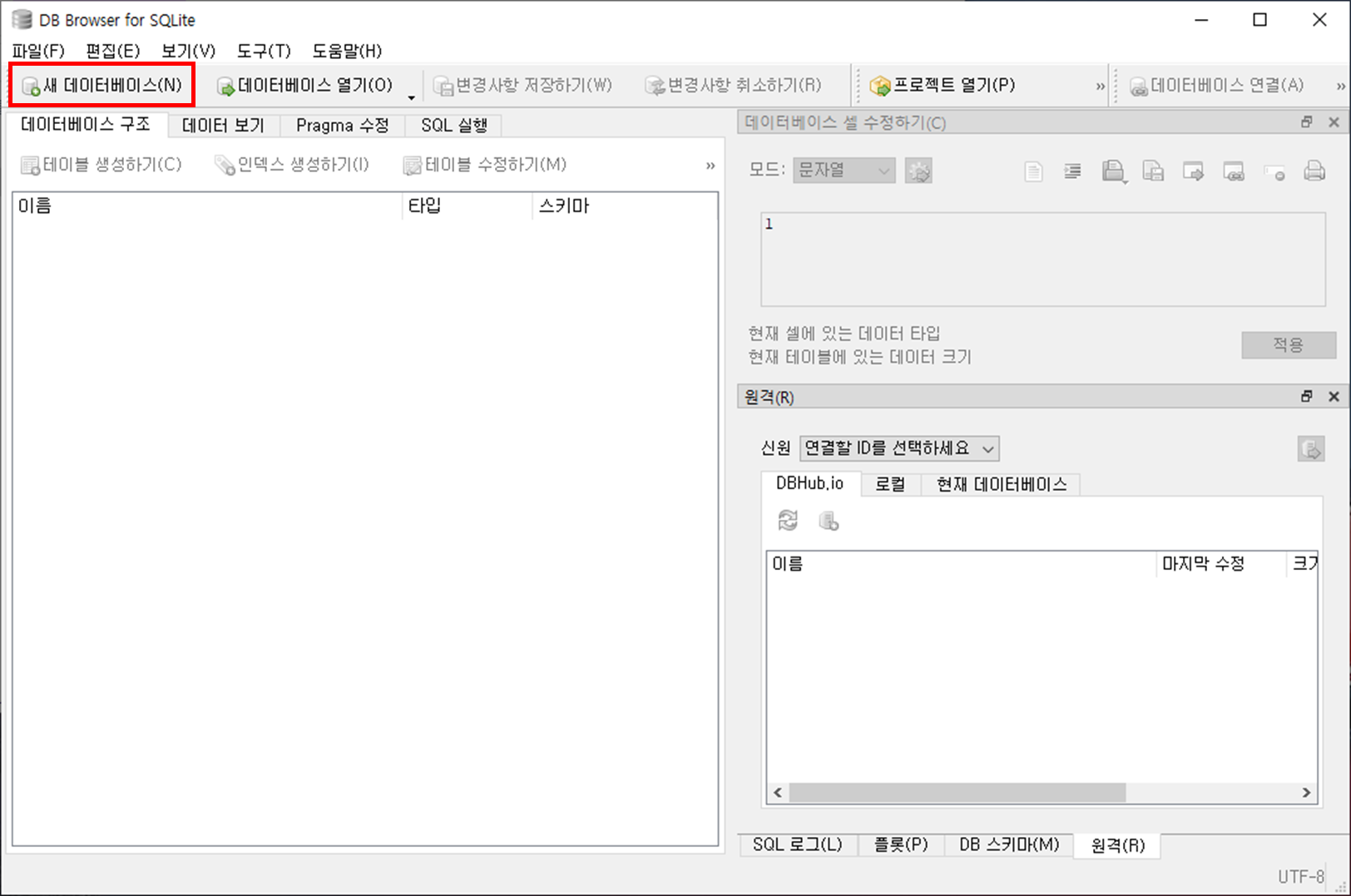Click 변경사항 저장하기(W) toolbar button
This screenshot has width=1351, height=896.
(523, 85)
